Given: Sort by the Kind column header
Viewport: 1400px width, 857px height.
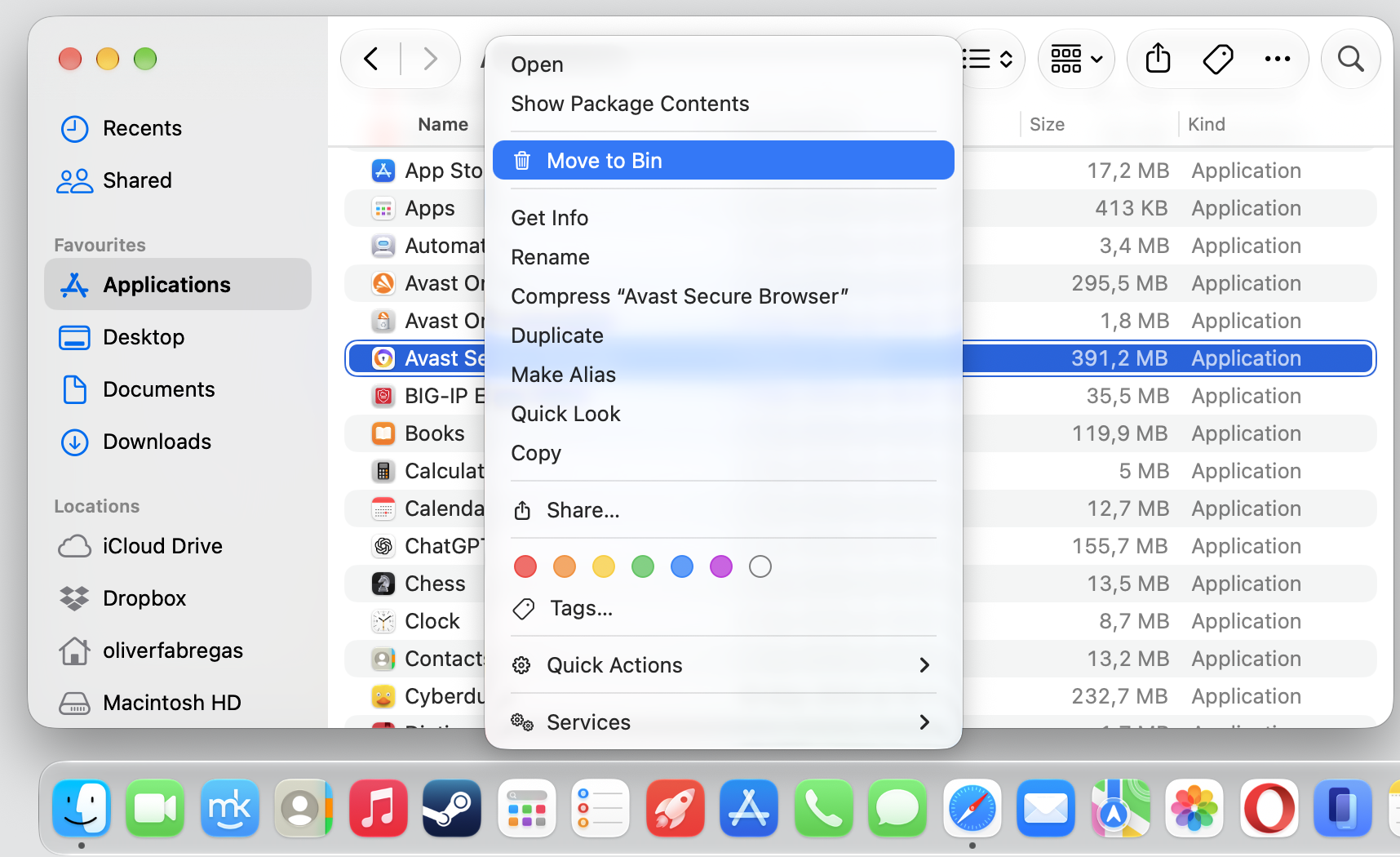Looking at the screenshot, I should click(x=1206, y=124).
